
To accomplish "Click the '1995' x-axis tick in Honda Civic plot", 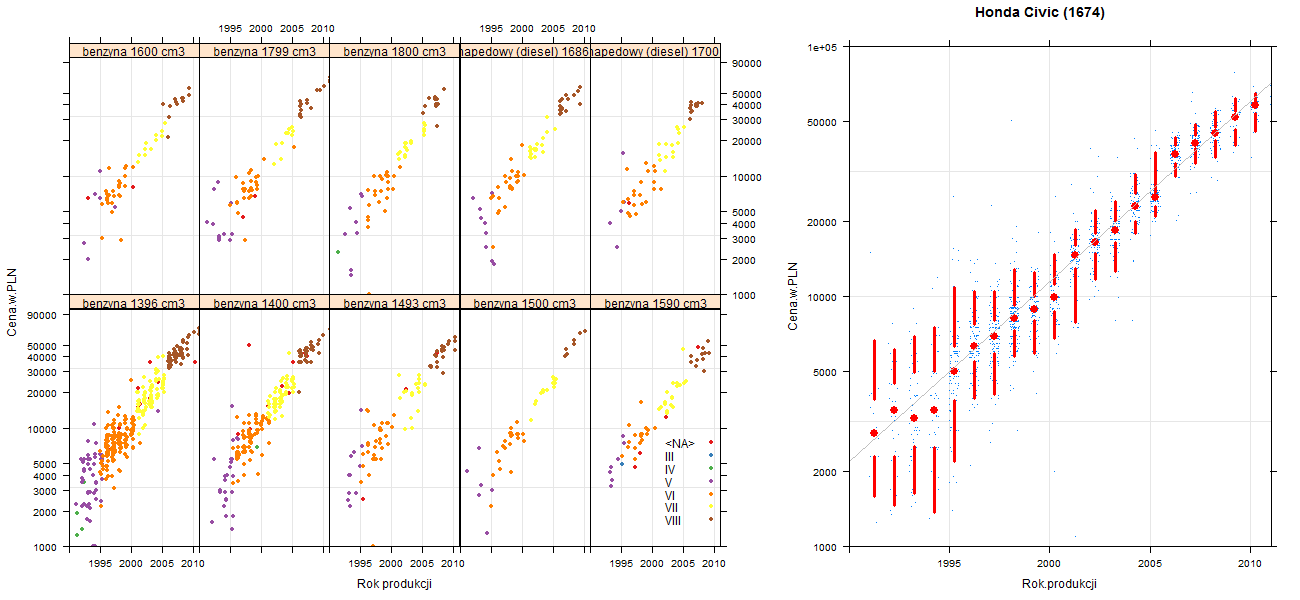I will (950, 564).
